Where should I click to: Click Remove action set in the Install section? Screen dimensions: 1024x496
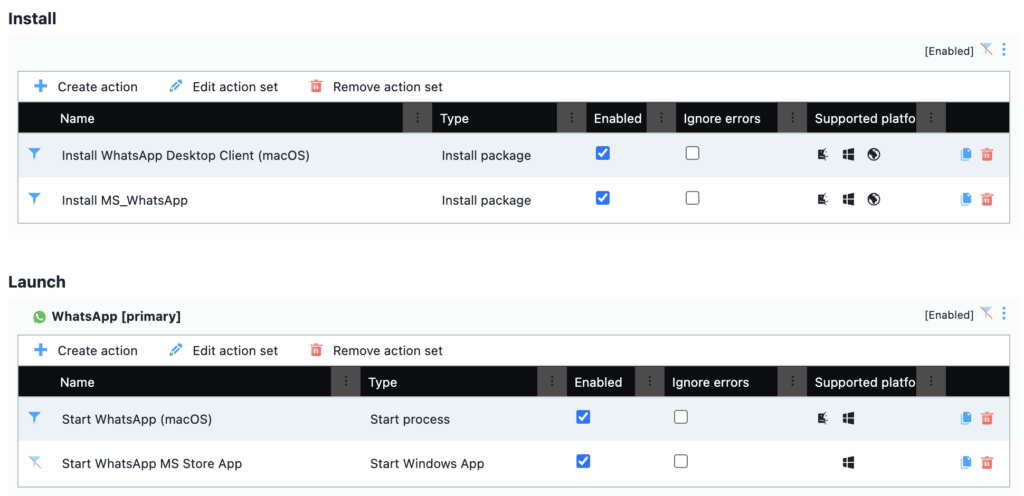pyautogui.click(x=376, y=87)
